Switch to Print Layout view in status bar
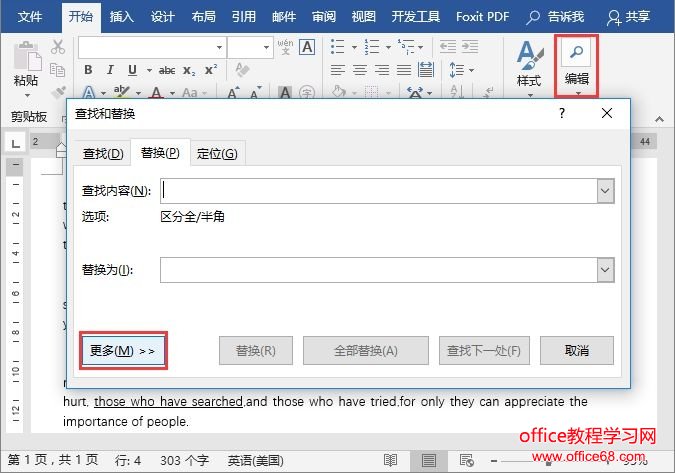 [428, 461]
